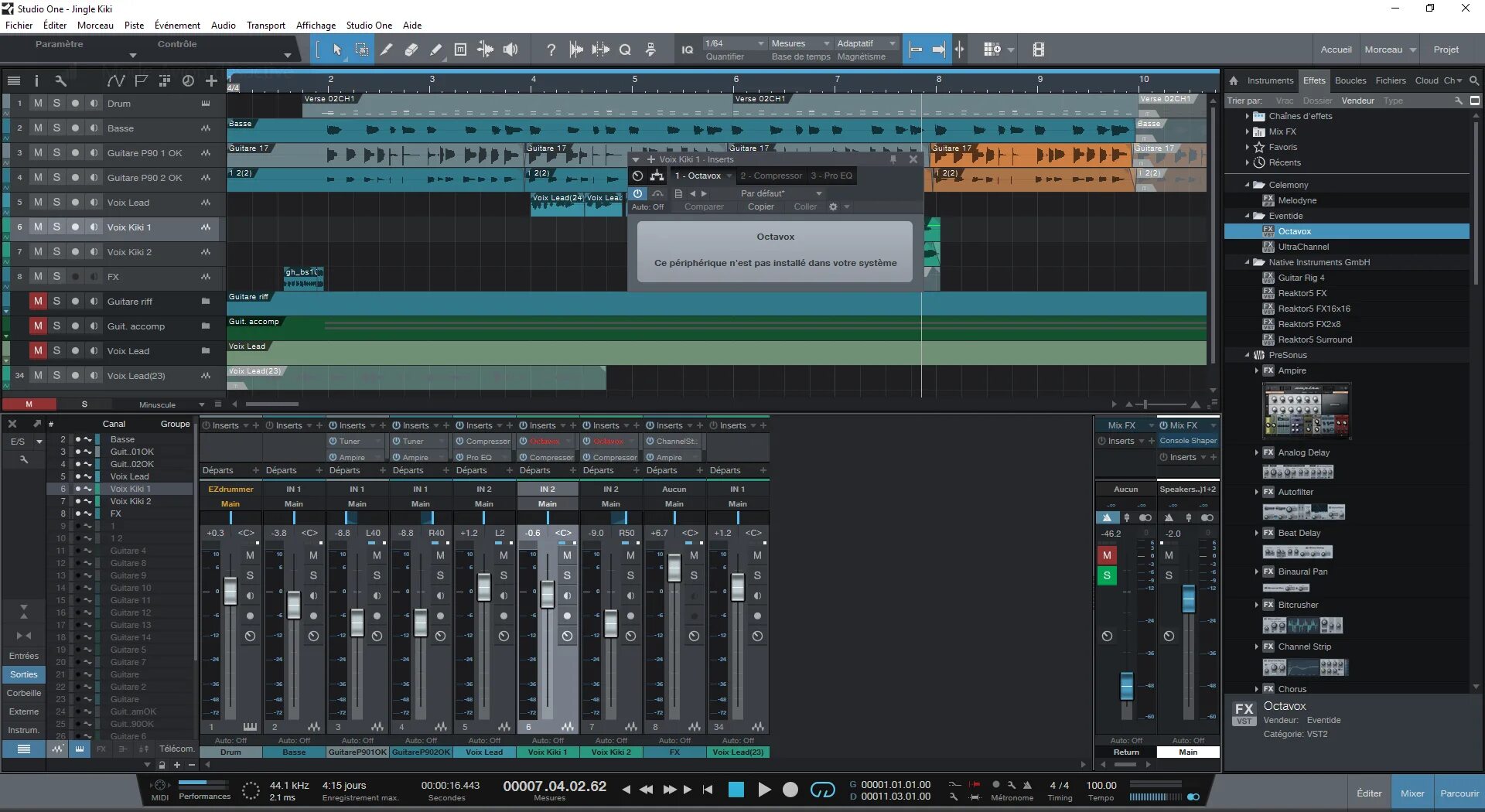Open the browser home icon

pyautogui.click(x=1234, y=80)
